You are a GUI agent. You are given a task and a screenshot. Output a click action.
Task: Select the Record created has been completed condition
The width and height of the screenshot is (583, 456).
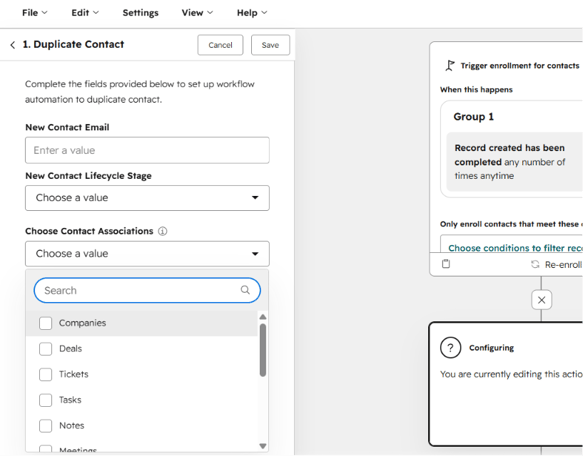pyautogui.click(x=515, y=162)
